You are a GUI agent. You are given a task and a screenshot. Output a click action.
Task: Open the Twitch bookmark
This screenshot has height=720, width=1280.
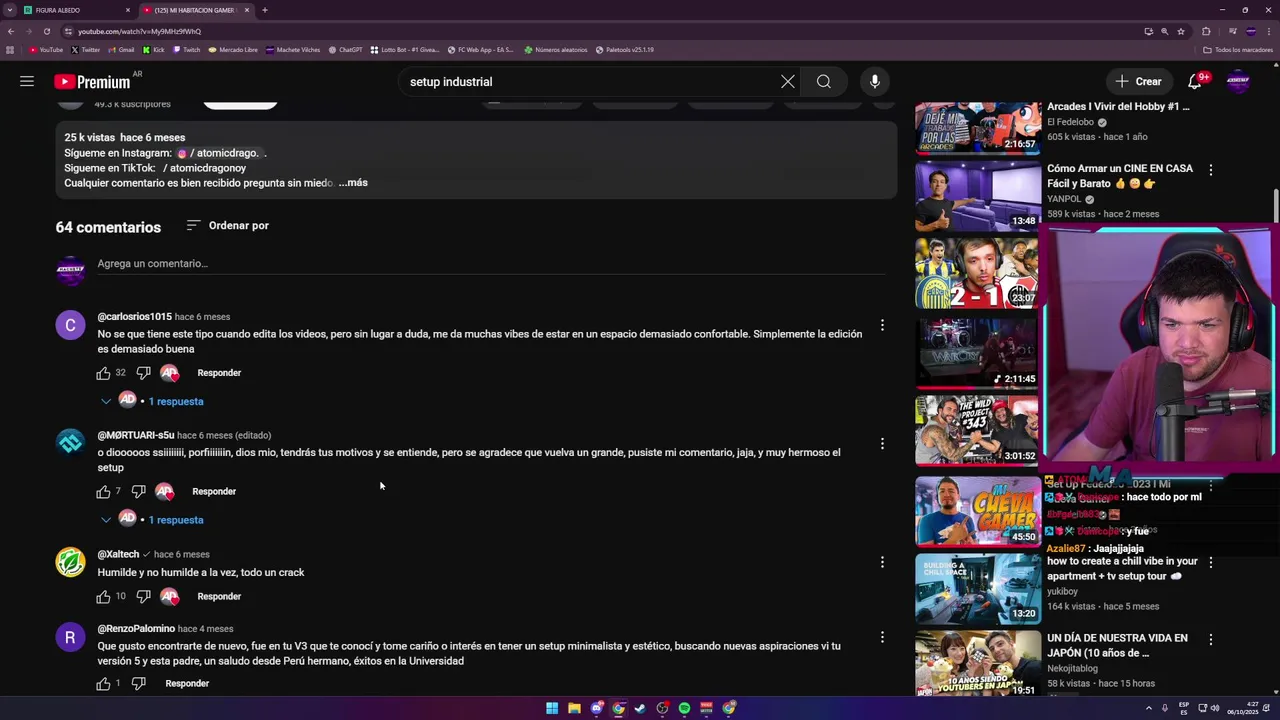click(187, 50)
